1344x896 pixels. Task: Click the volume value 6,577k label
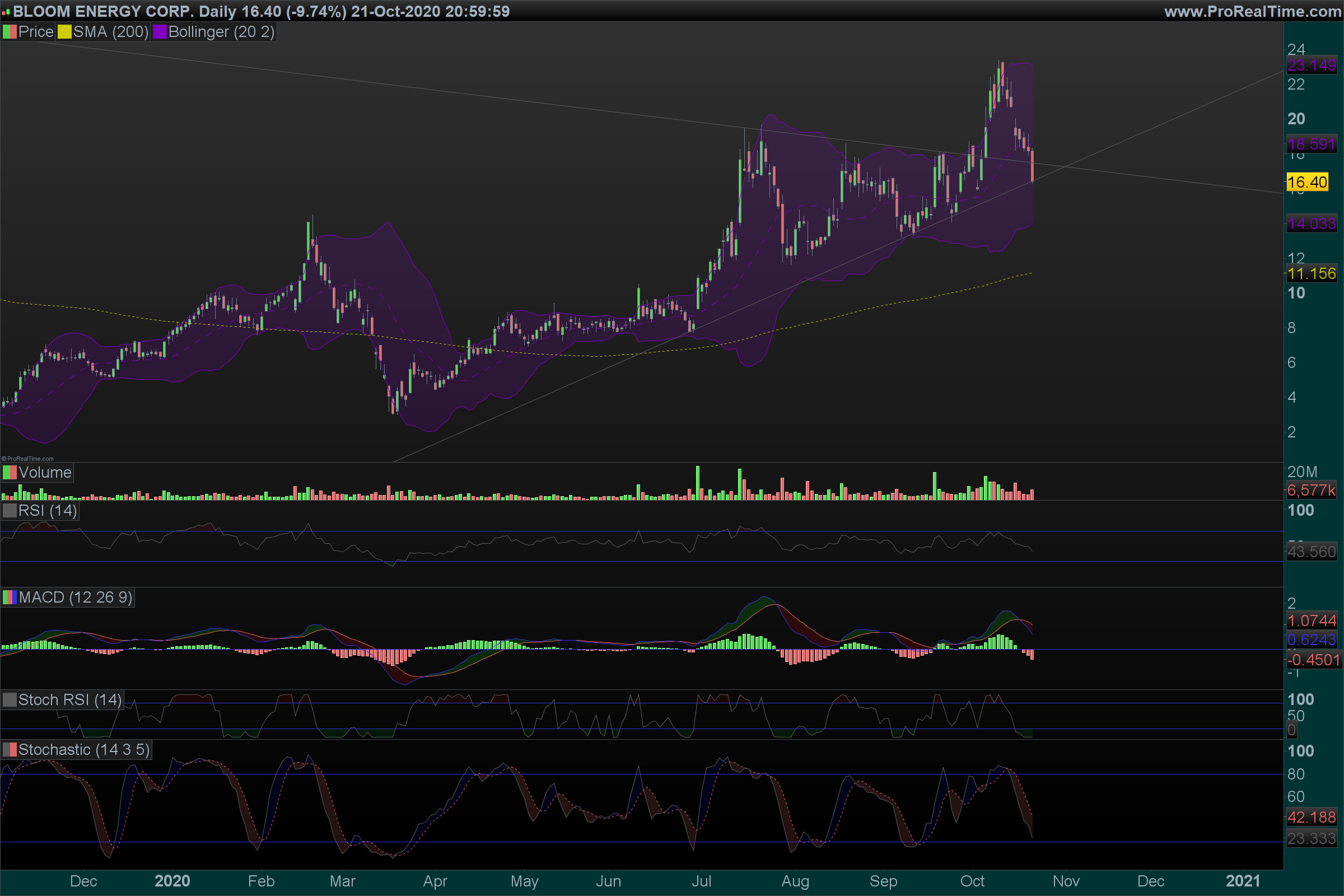pyautogui.click(x=1312, y=491)
